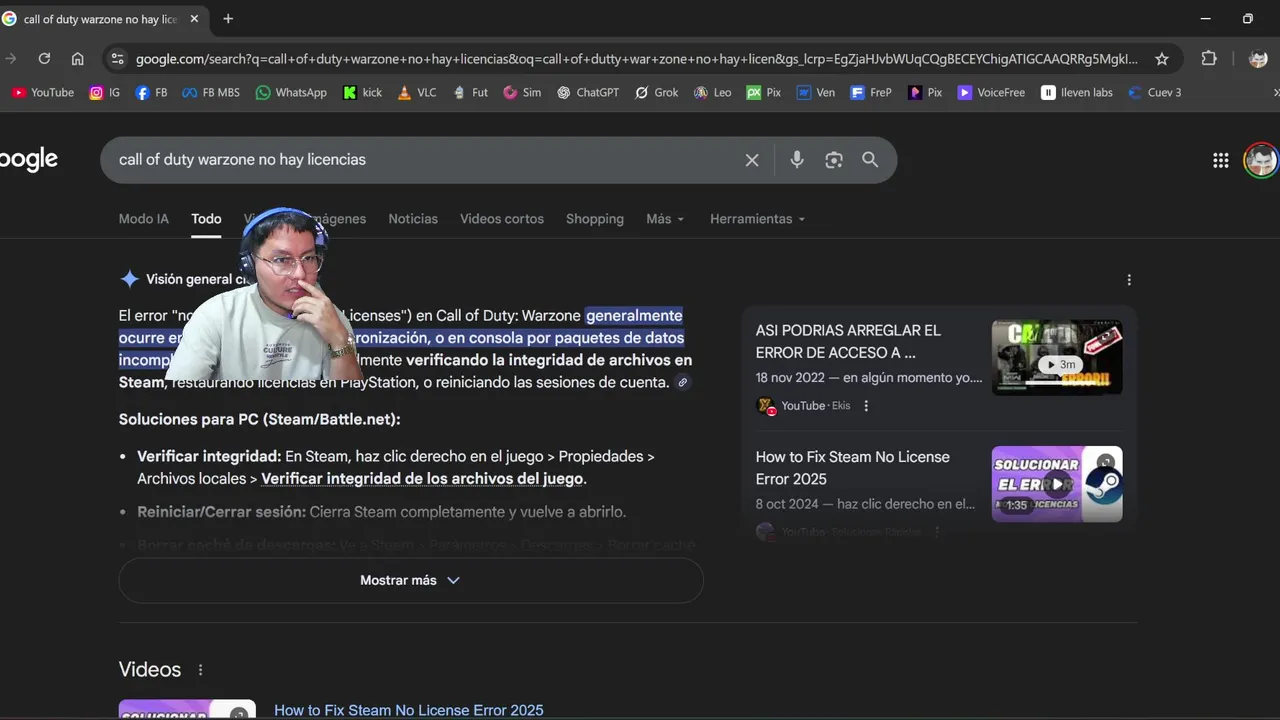The height and width of the screenshot is (720, 1280).
Task: Open the Ven bookmark
Action: coord(816,92)
